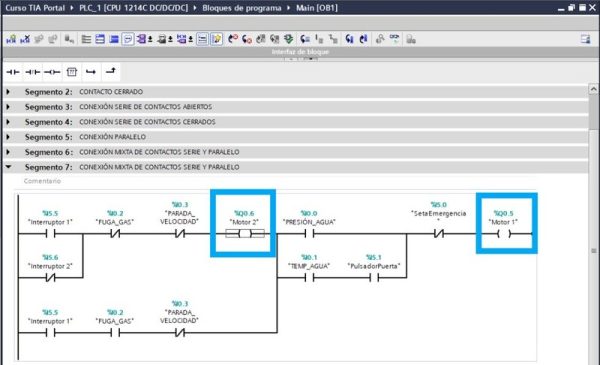Insert output coil from favorites bar
Viewport: 600px width, 365px height.
pos(52,72)
